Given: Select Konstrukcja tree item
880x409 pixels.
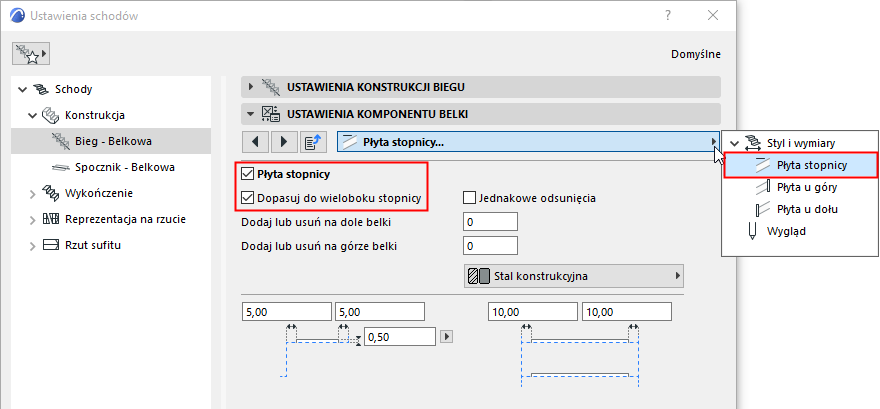Looking at the screenshot, I should [95, 116].
